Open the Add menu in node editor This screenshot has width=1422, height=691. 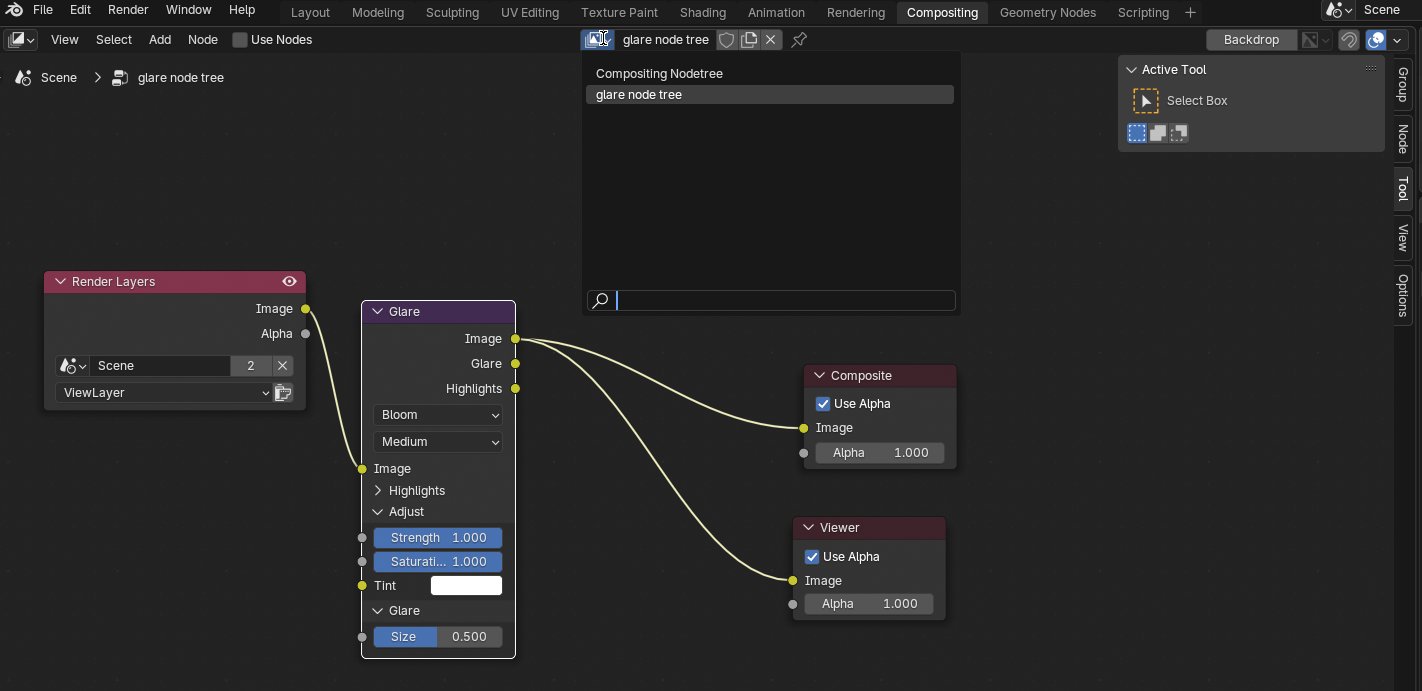tap(160, 40)
